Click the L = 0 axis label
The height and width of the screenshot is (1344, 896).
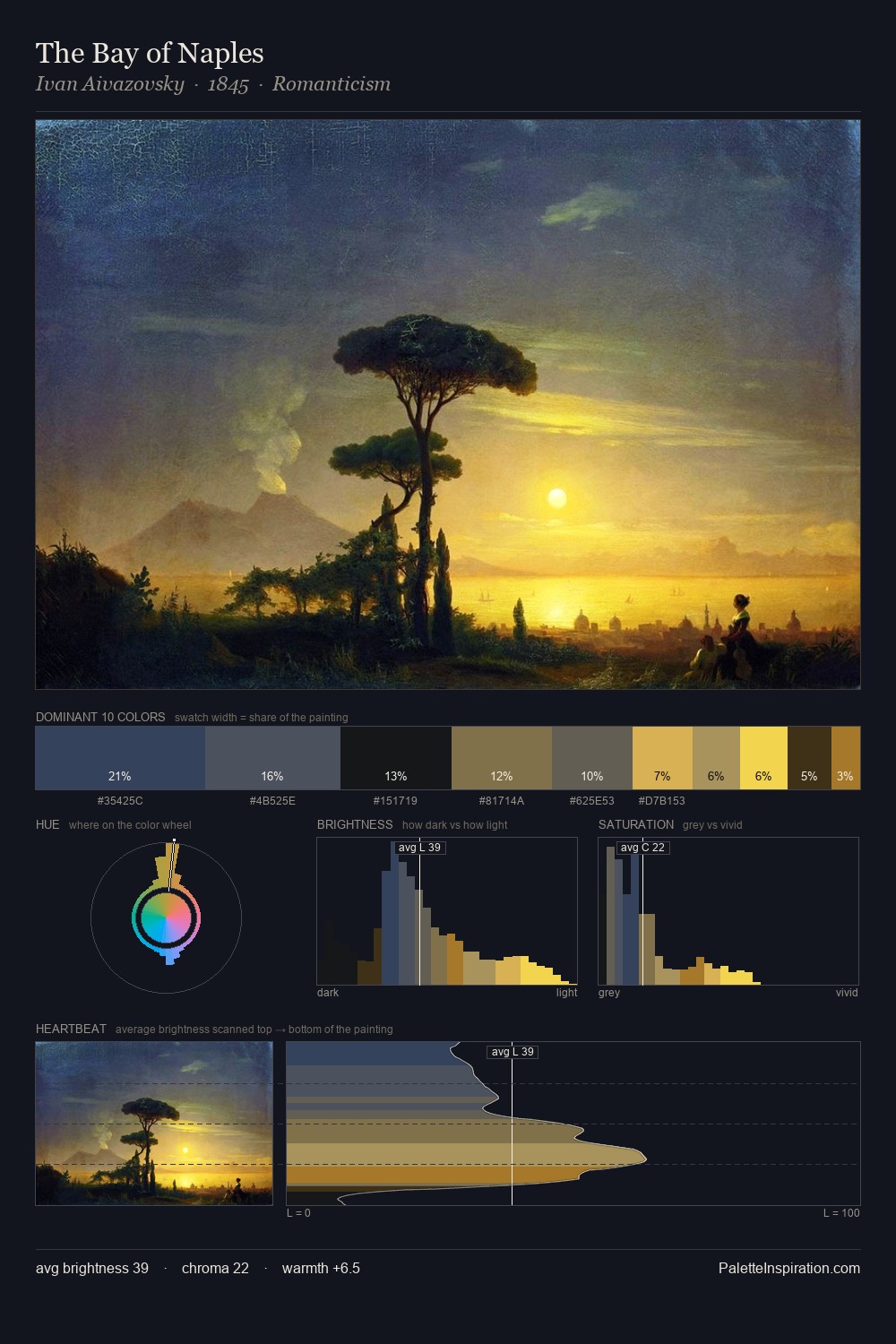click(298, 1213)
